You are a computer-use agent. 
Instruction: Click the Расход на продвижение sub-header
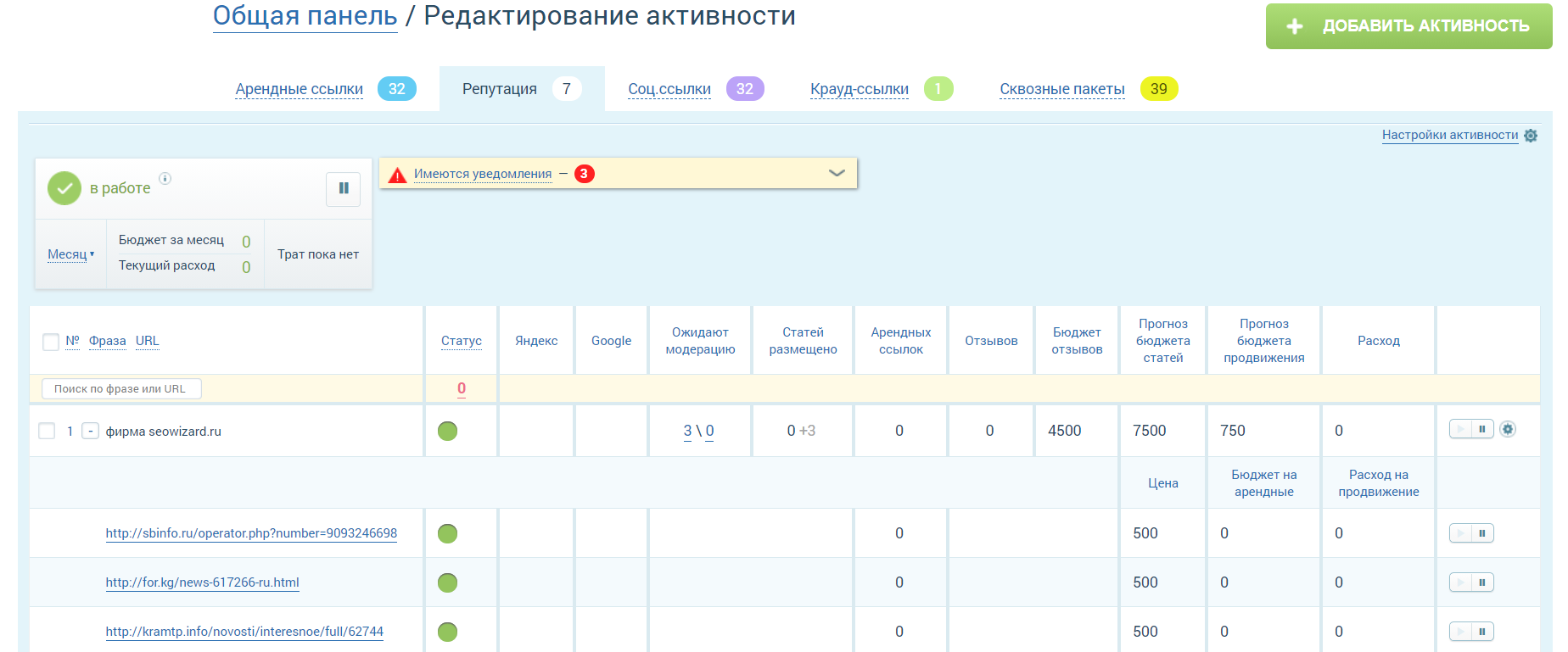coord(1379,483)
